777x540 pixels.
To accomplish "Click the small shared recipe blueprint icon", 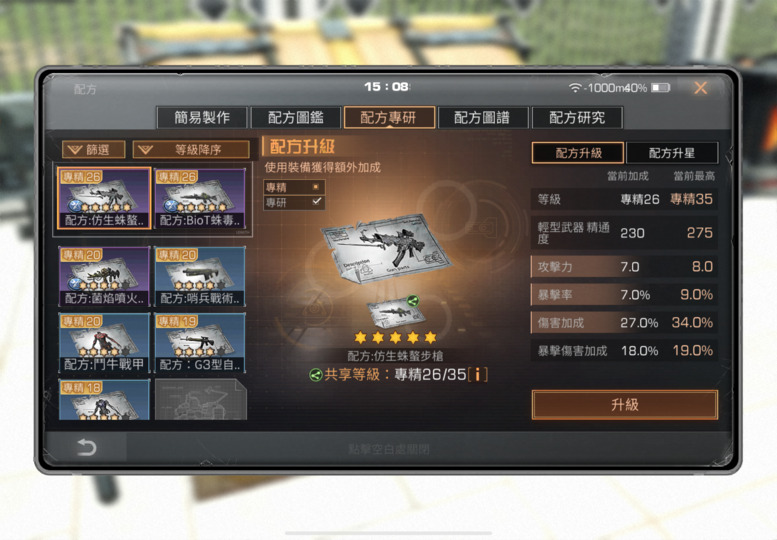I will (x=396, y=312).
